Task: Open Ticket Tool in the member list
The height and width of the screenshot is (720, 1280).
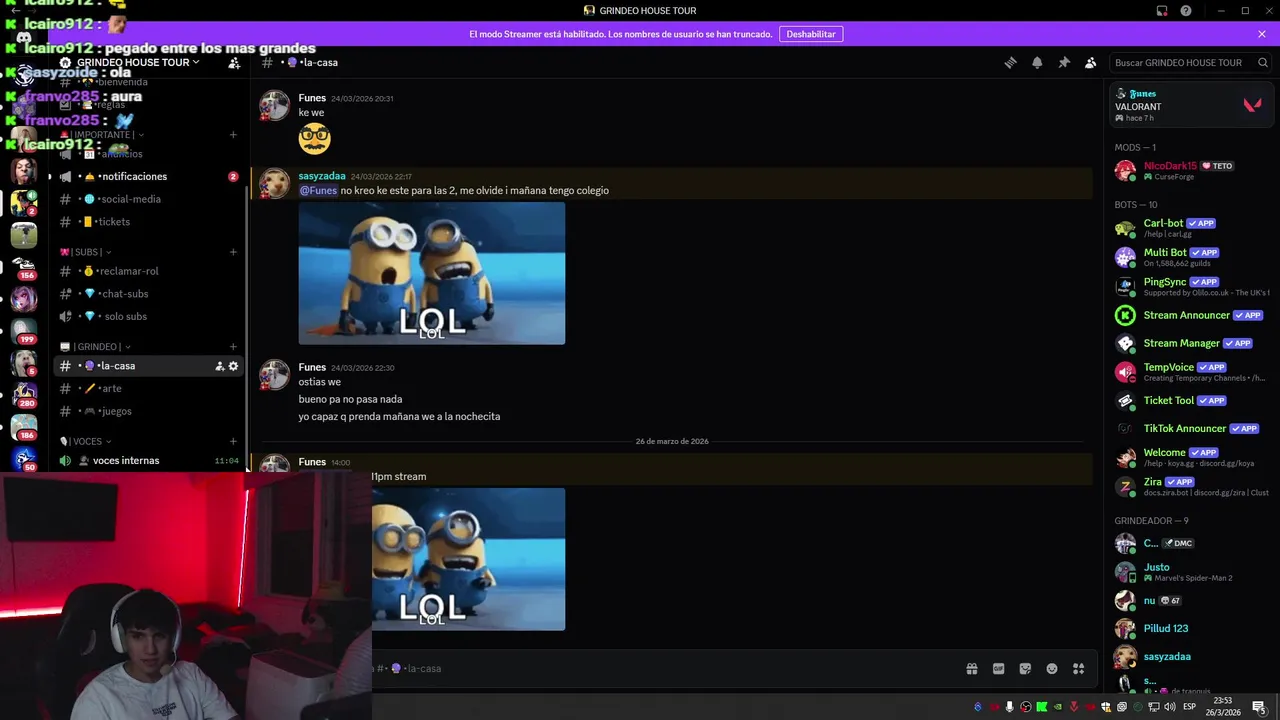Action: point(1190,400)
